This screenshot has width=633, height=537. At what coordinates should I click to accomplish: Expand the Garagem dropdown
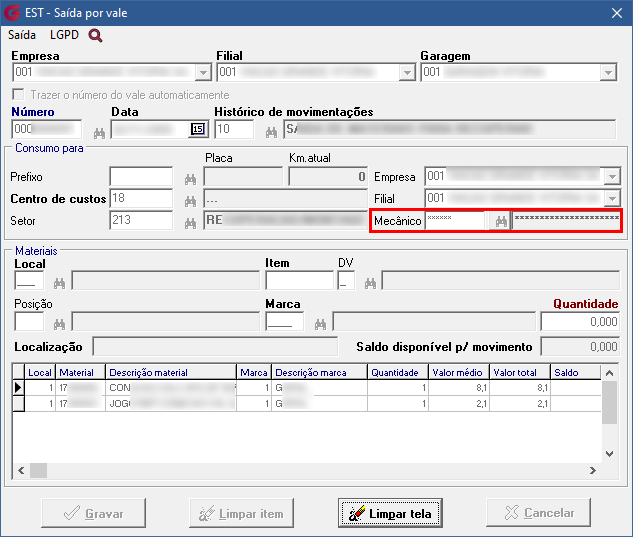[x=608, y=73]
